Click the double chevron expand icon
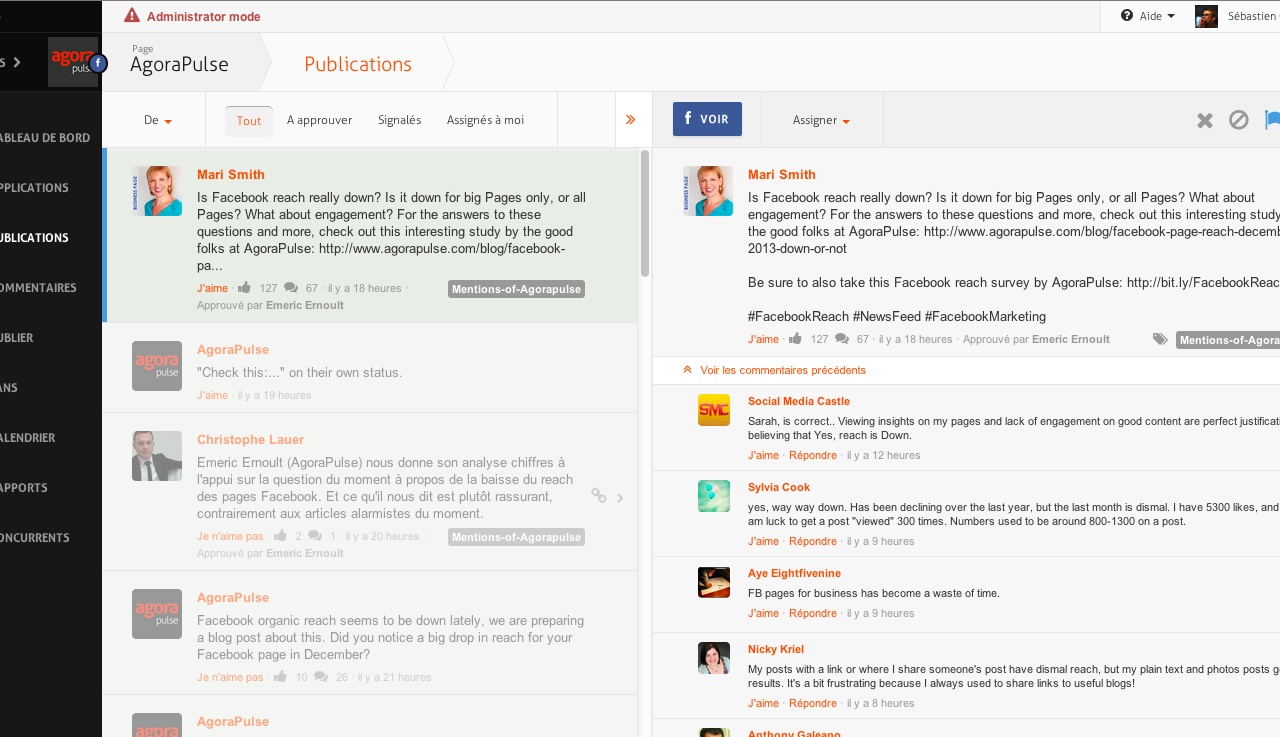Viewport: 1280px width, 737px height. coord(630,120)
